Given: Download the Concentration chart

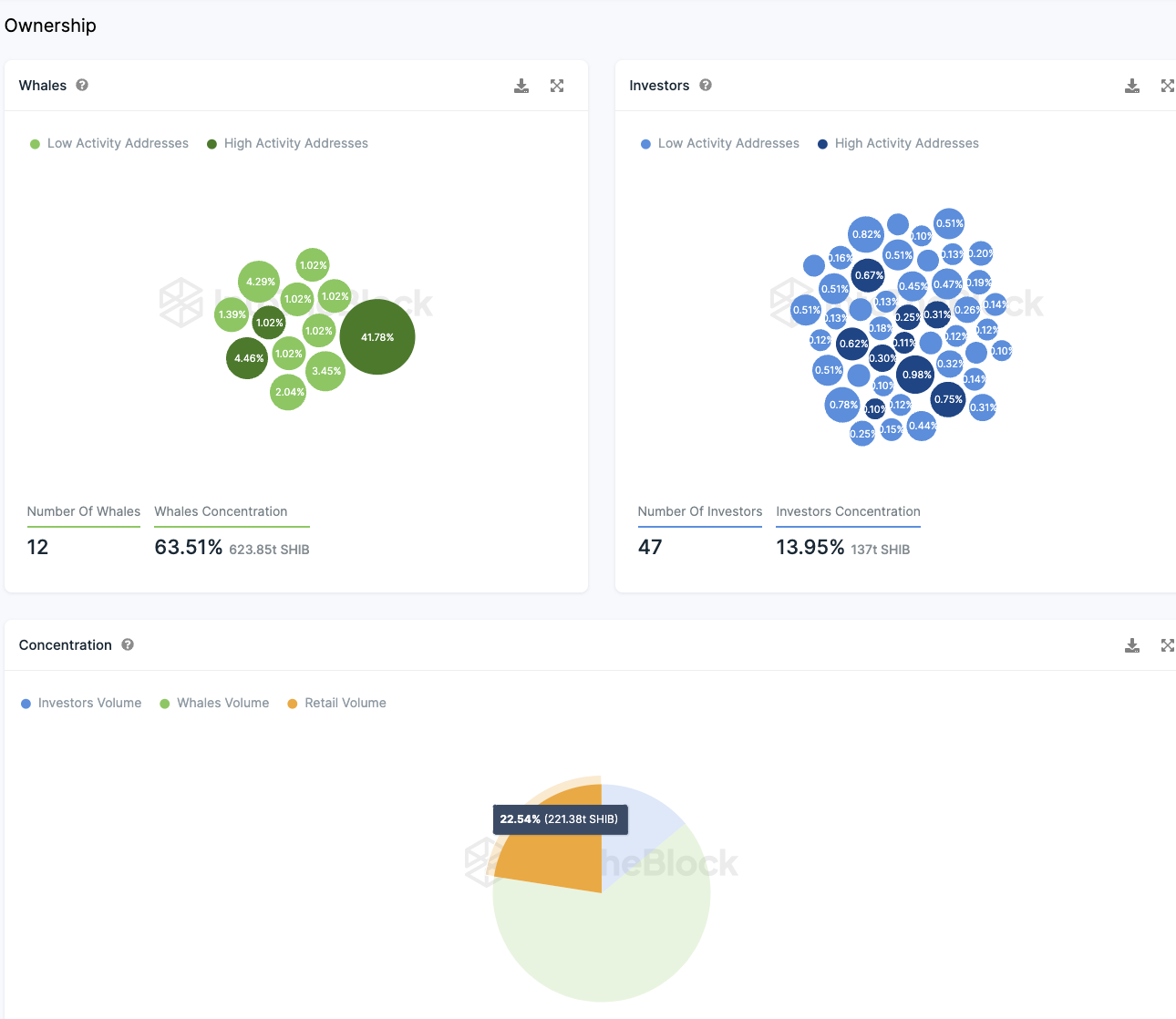Looking at the screenshot, I should point(1132,645).
